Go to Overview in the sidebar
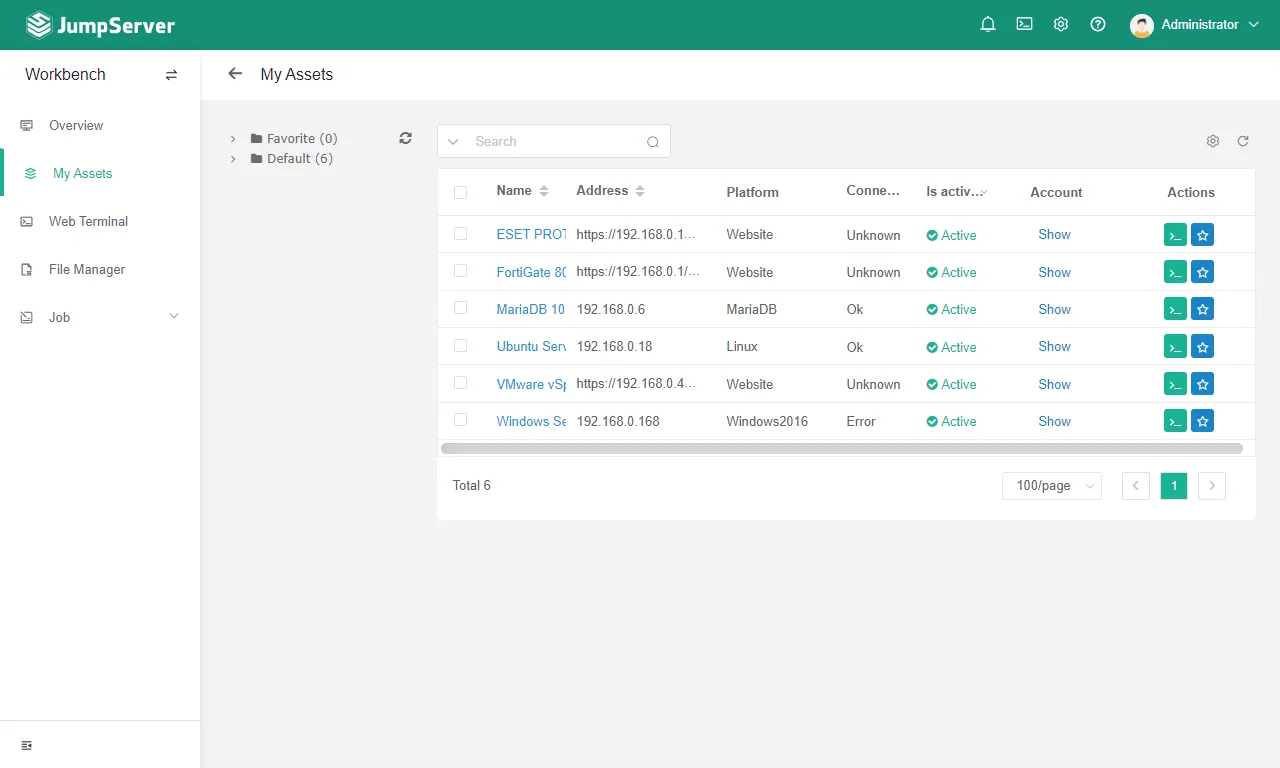Viewport: 1280px width, 768px height. pyautogui.click(x=100, y=125)
